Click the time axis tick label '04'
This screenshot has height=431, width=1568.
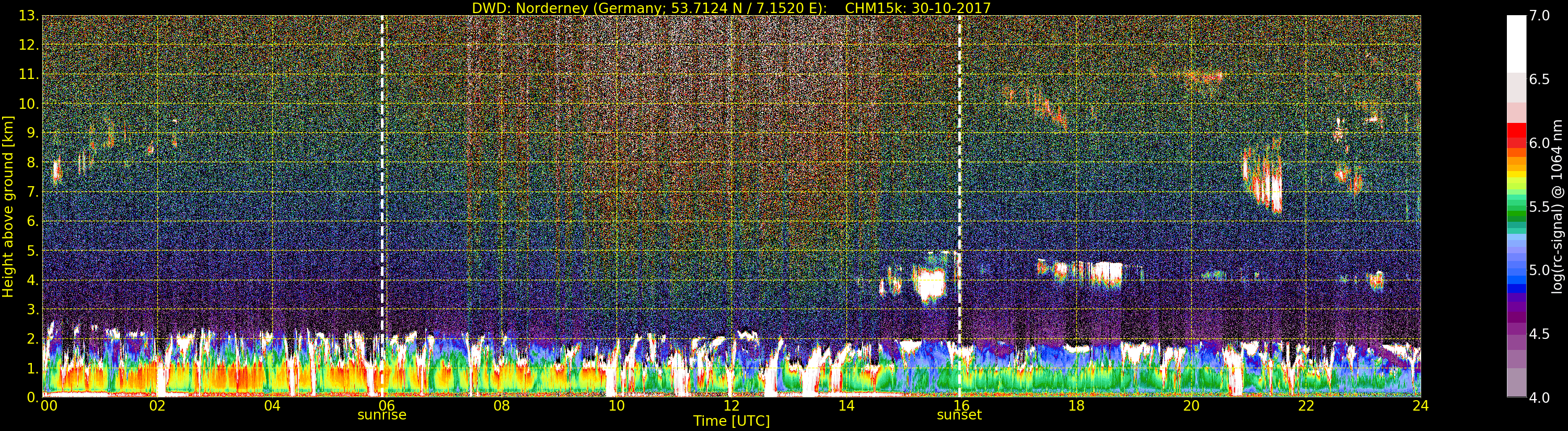(x=272, y=405)
